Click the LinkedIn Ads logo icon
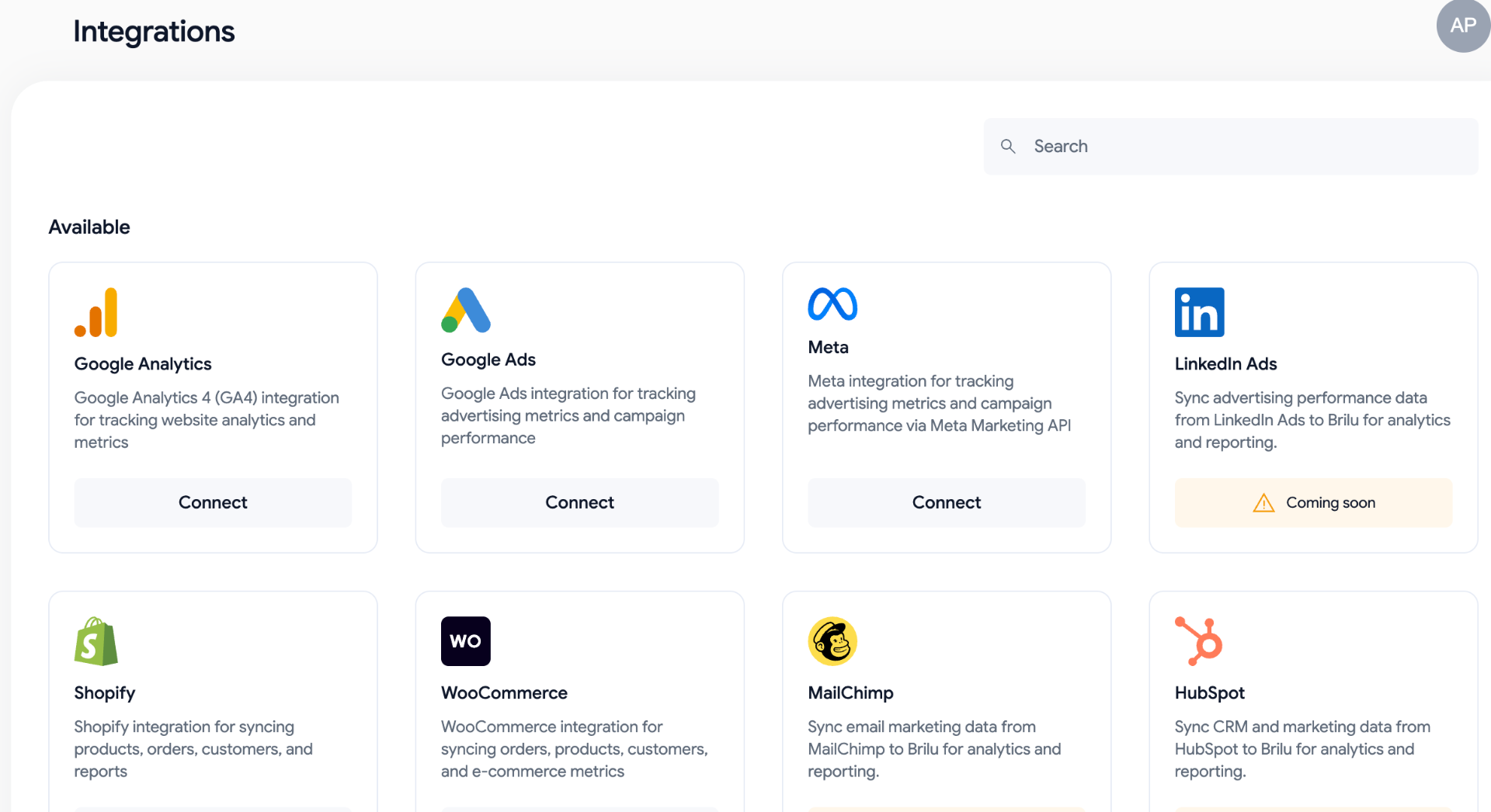 [x=1199, y=312]
